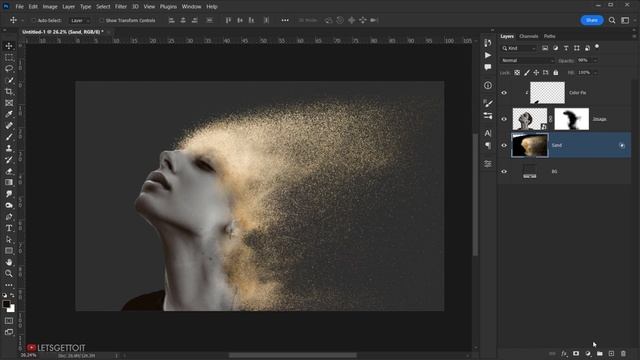Select the Untitled-1 document tab
The image size is (640, 360).
click(62, 32)
